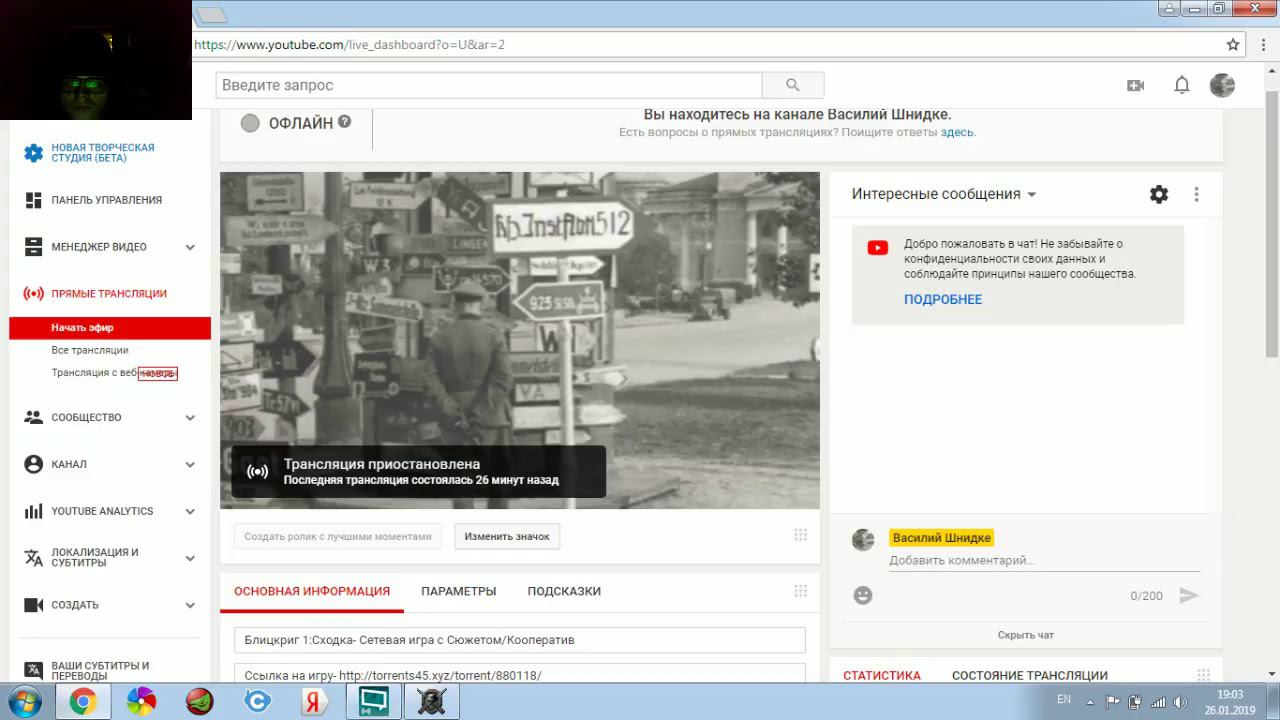1280x720 pixels.
Task: Click the browser address bar URL
Action: [x=349, y=45]
